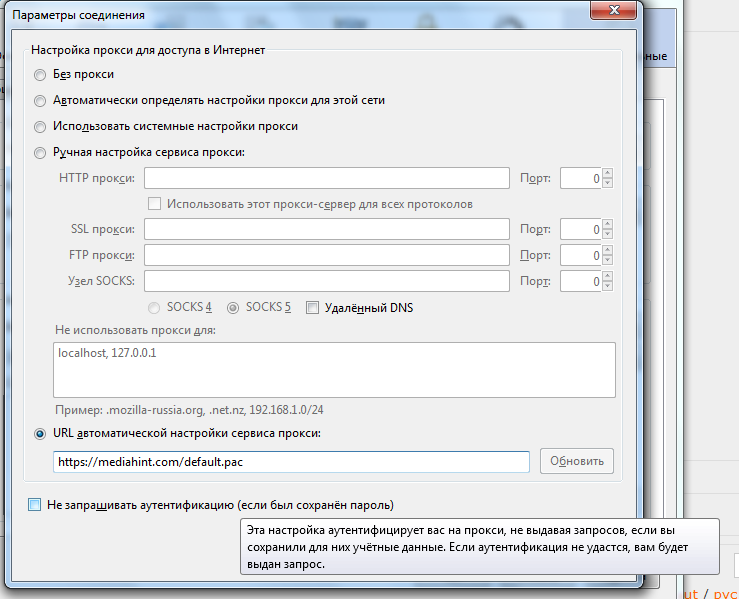Tick 'Использовать этот прокси-сервер для всех протоколов'
This screenshot has width=739, height=599.
[x=154, y=204]
